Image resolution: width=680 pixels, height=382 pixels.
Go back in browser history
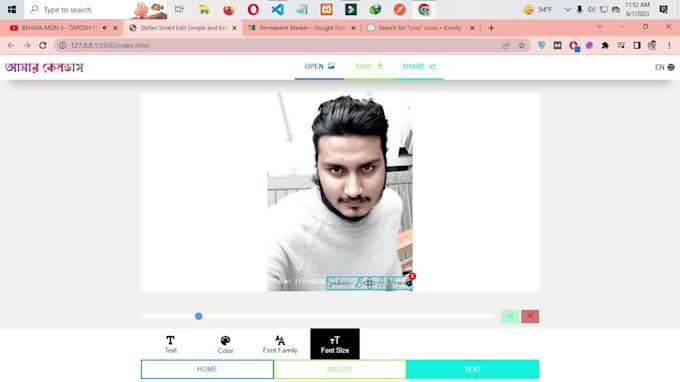tap(11, 45)
